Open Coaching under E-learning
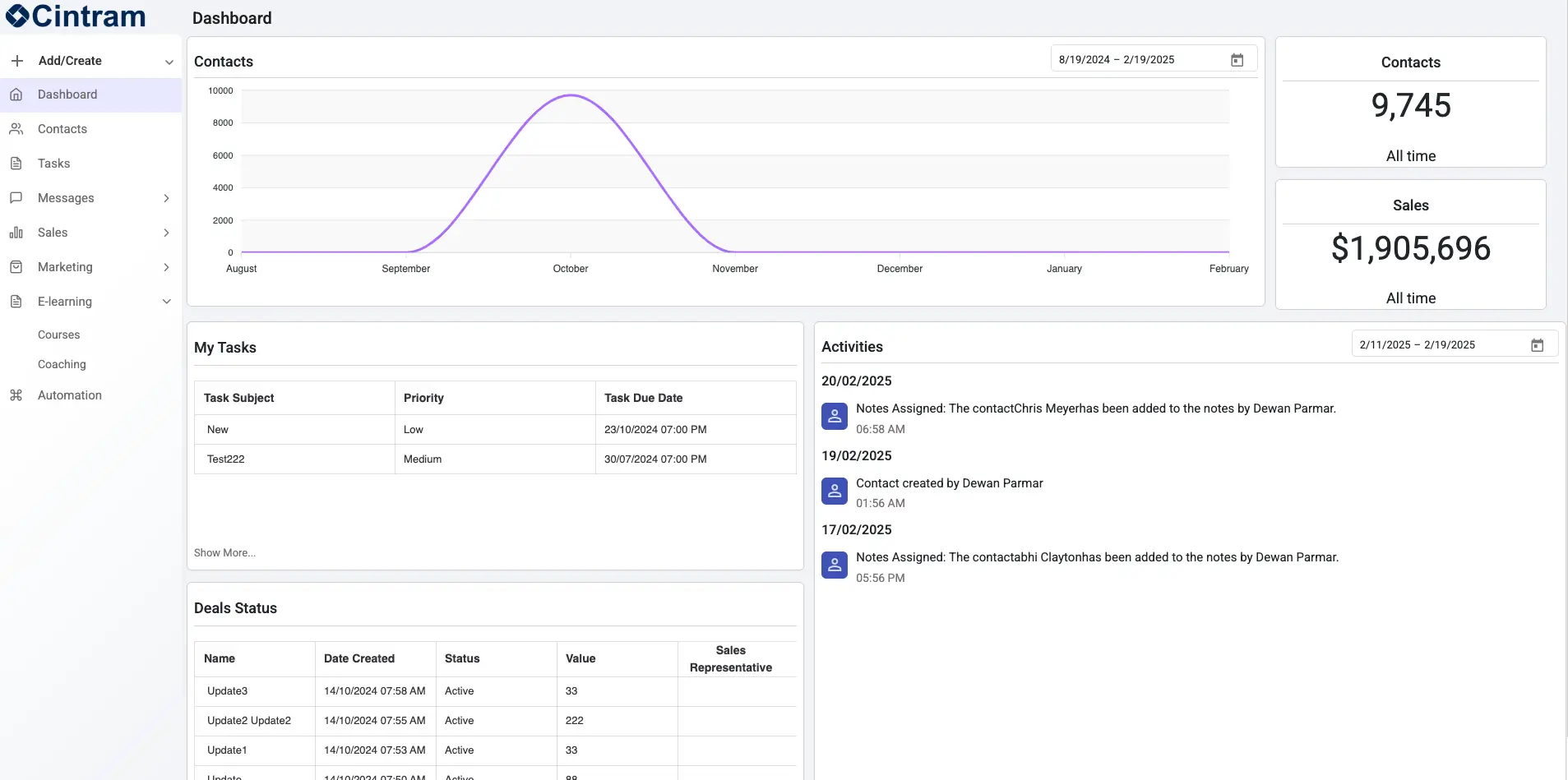Viewport: 1568px width, 780px height. point(62,364)
